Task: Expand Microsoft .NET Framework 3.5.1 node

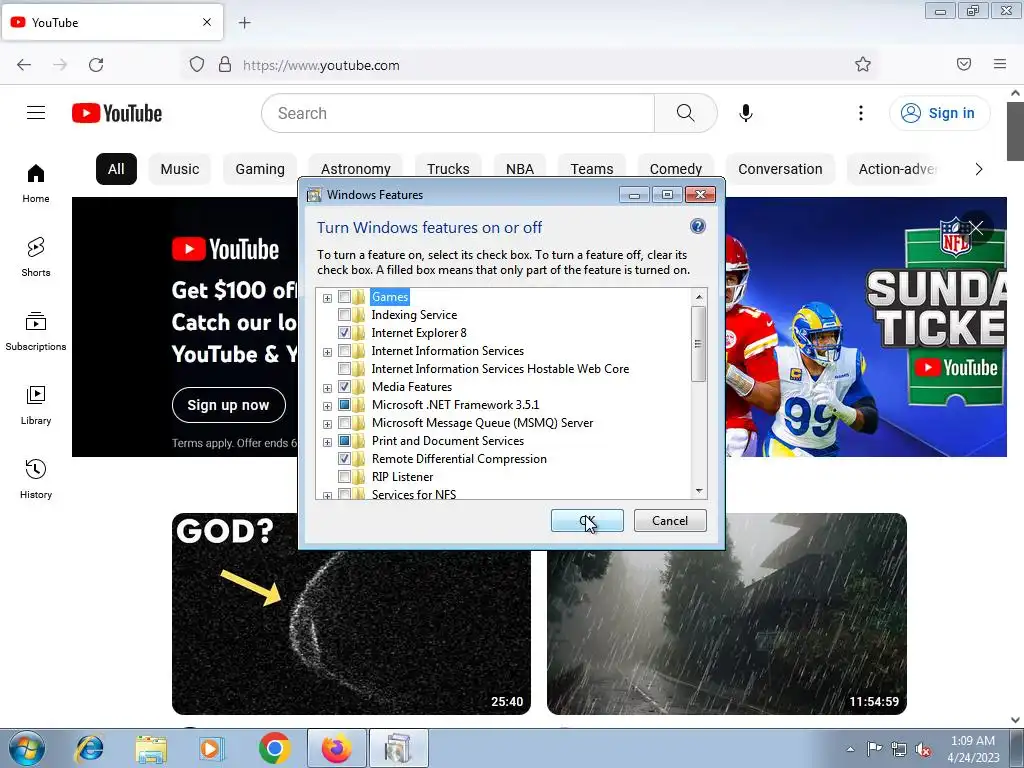Action: pyautogui.click(x=327, y=406)
